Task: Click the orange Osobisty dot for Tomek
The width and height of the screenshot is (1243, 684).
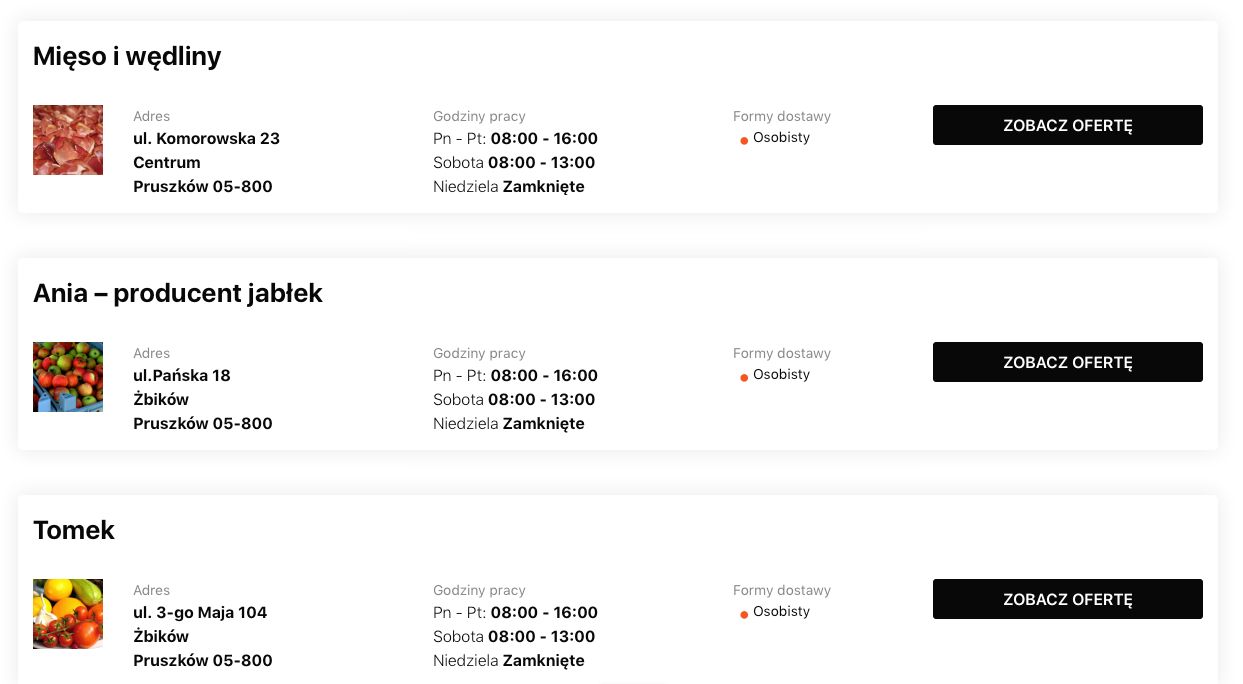Action: (744, 615)
